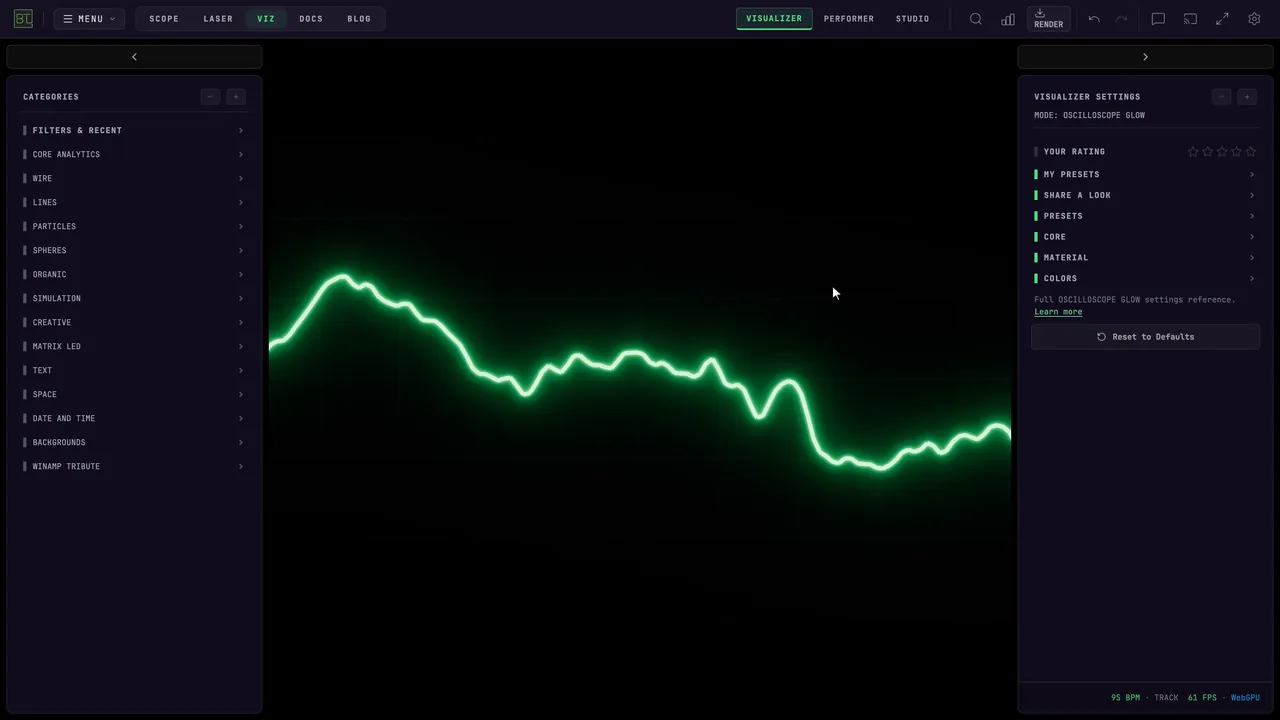The image size is (1280, 720).
Task: Click the Render download button
Action: pos(1049,19)
